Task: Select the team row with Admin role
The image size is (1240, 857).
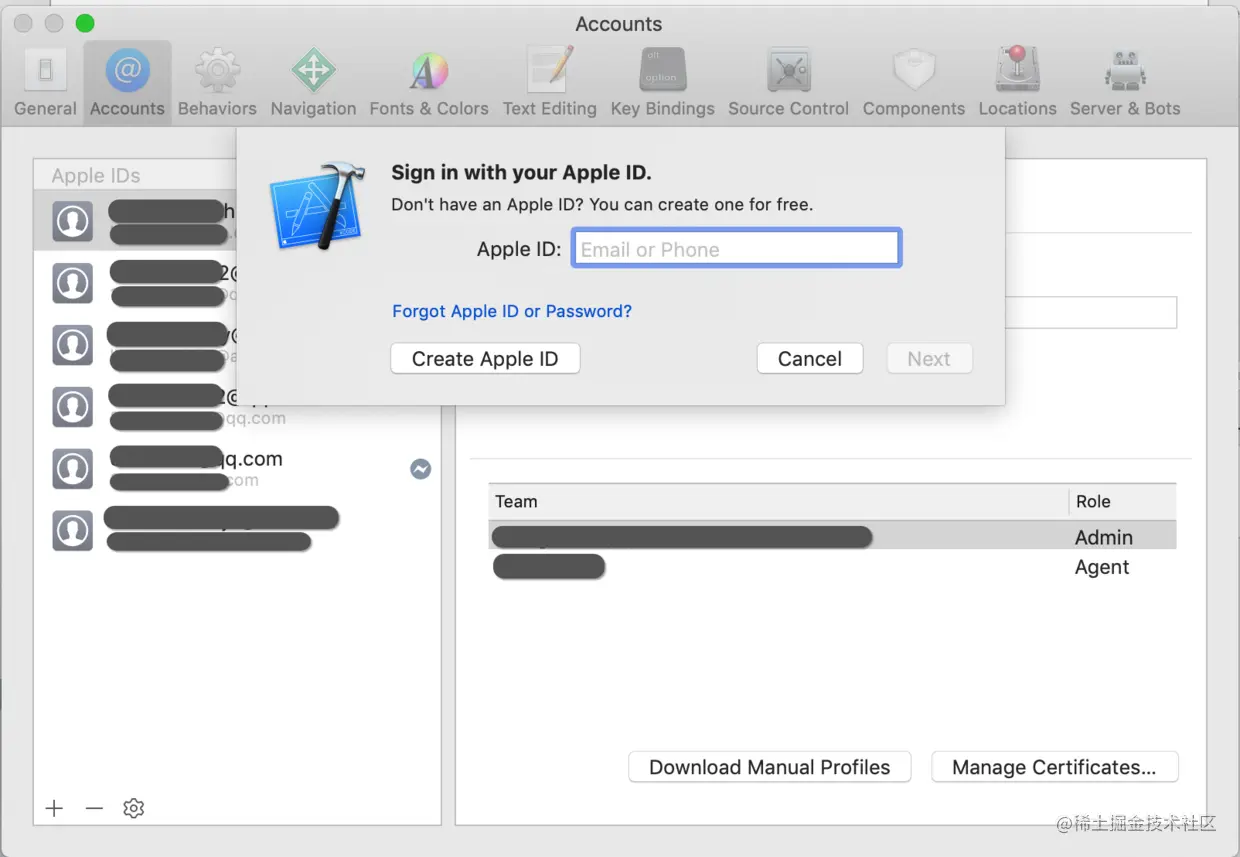Action: pos(832,537)
